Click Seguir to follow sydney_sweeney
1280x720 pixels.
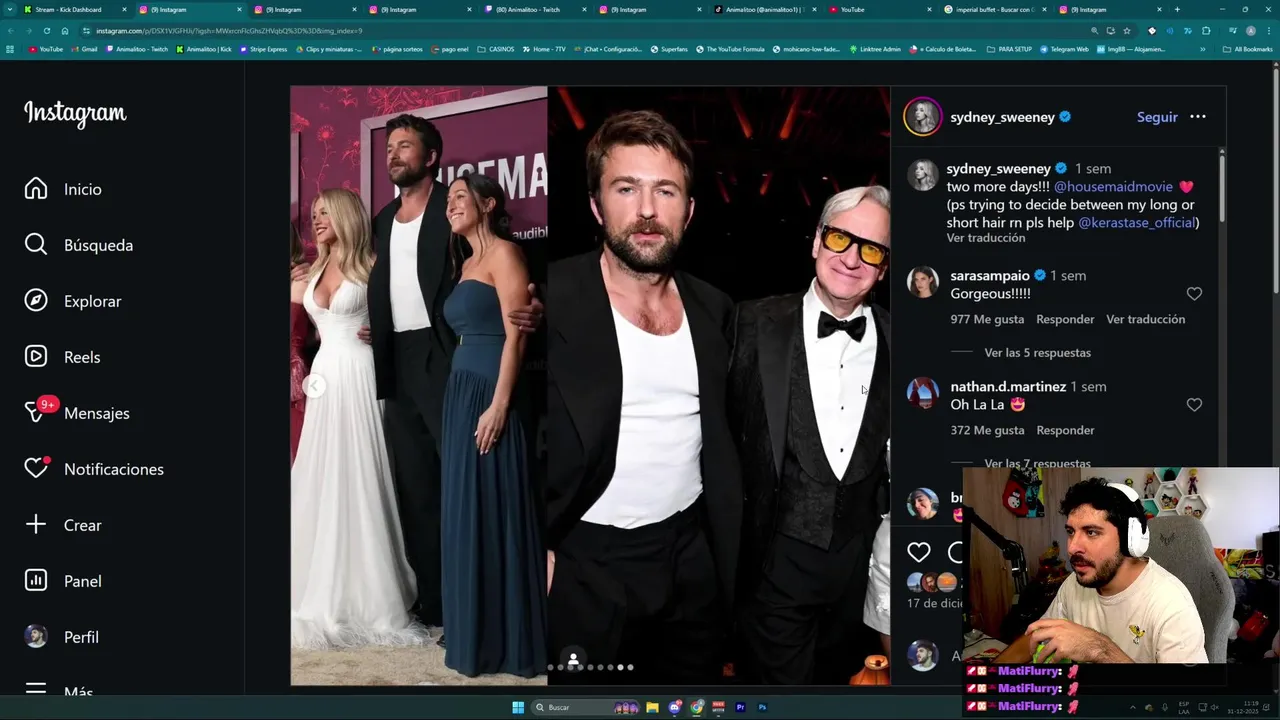1157,117
